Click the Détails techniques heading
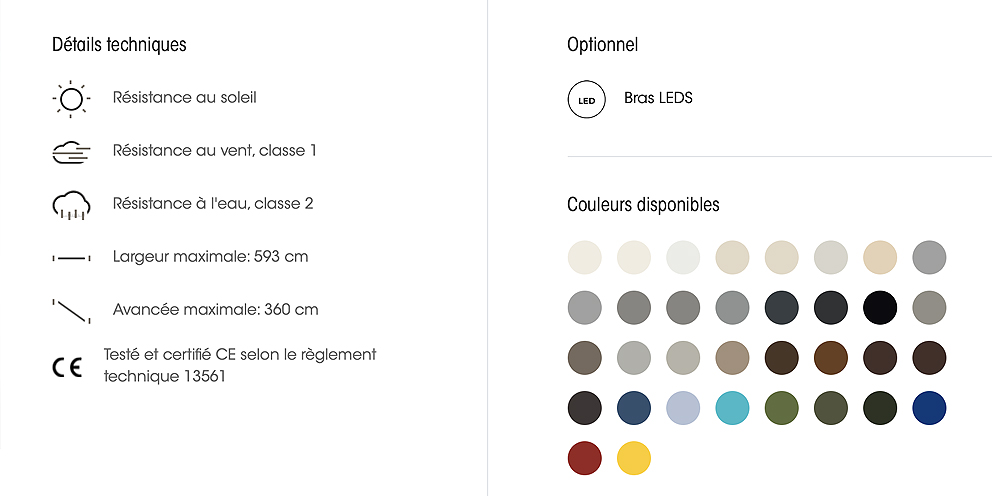The image size is (1000, 496). [119, 45]
